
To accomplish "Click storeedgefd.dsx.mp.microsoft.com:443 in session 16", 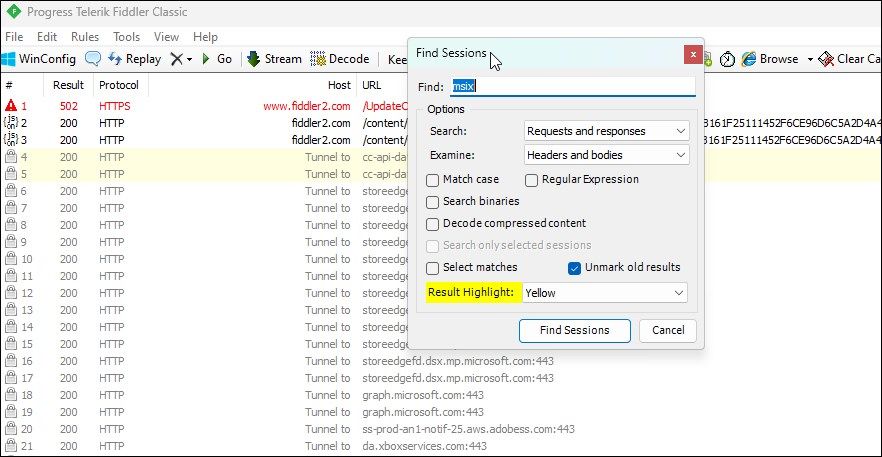I will (x=458, y=361).
